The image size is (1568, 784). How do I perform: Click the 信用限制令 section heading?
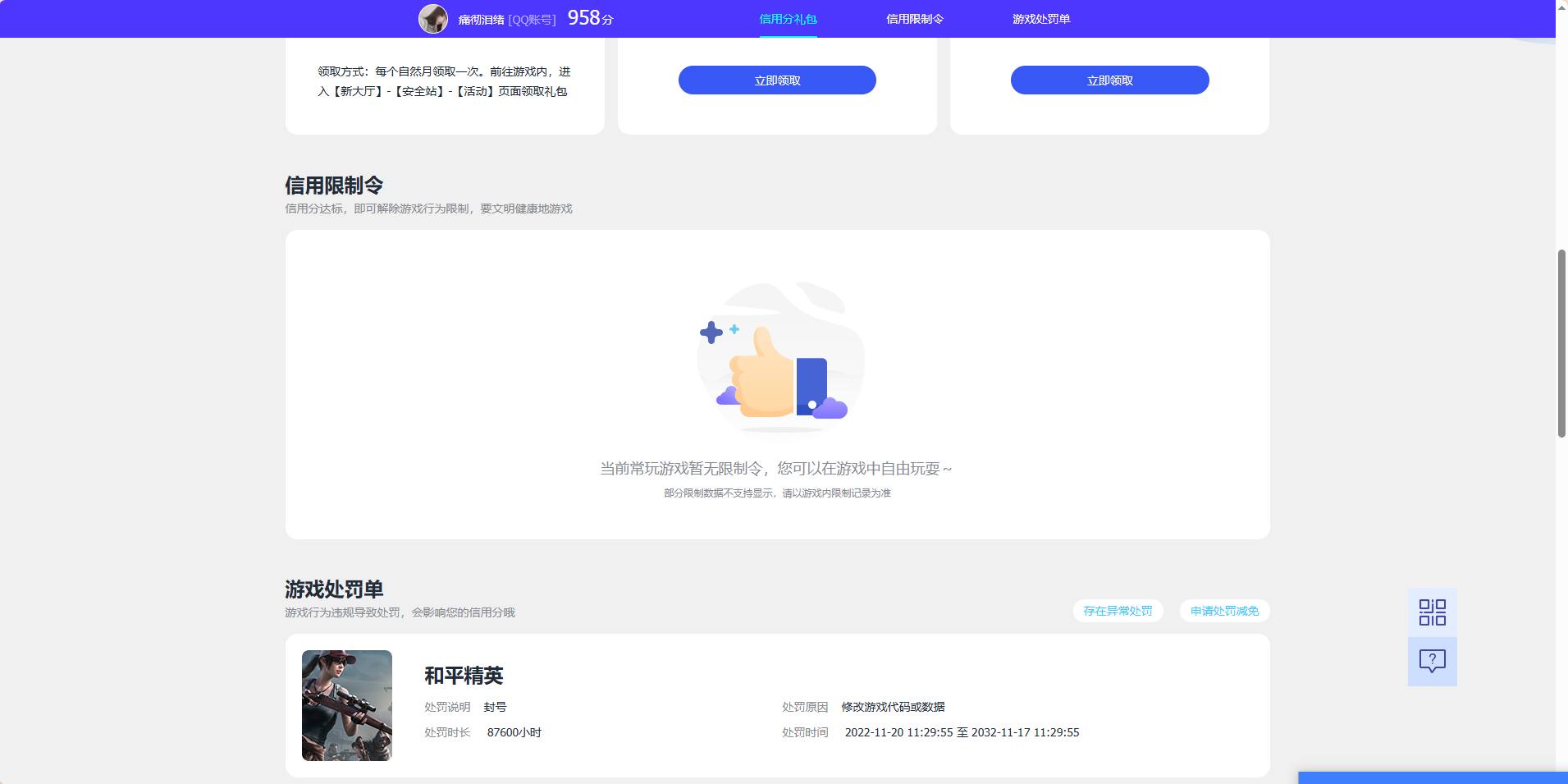[x=334, y=186]
